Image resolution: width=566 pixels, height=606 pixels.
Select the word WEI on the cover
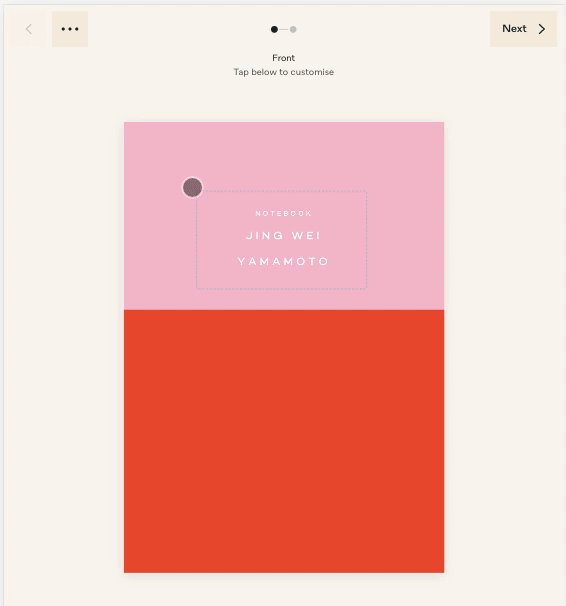[x=306, y=236]
